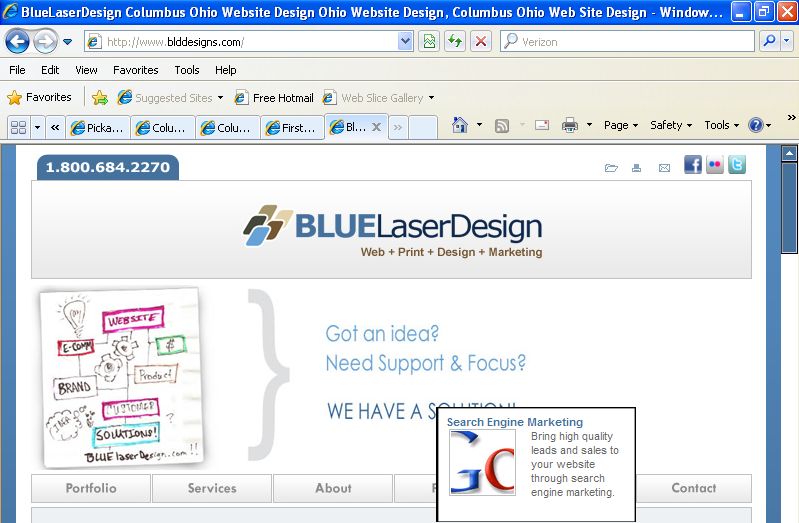Click the Home icon in command bar

point(460,125)
